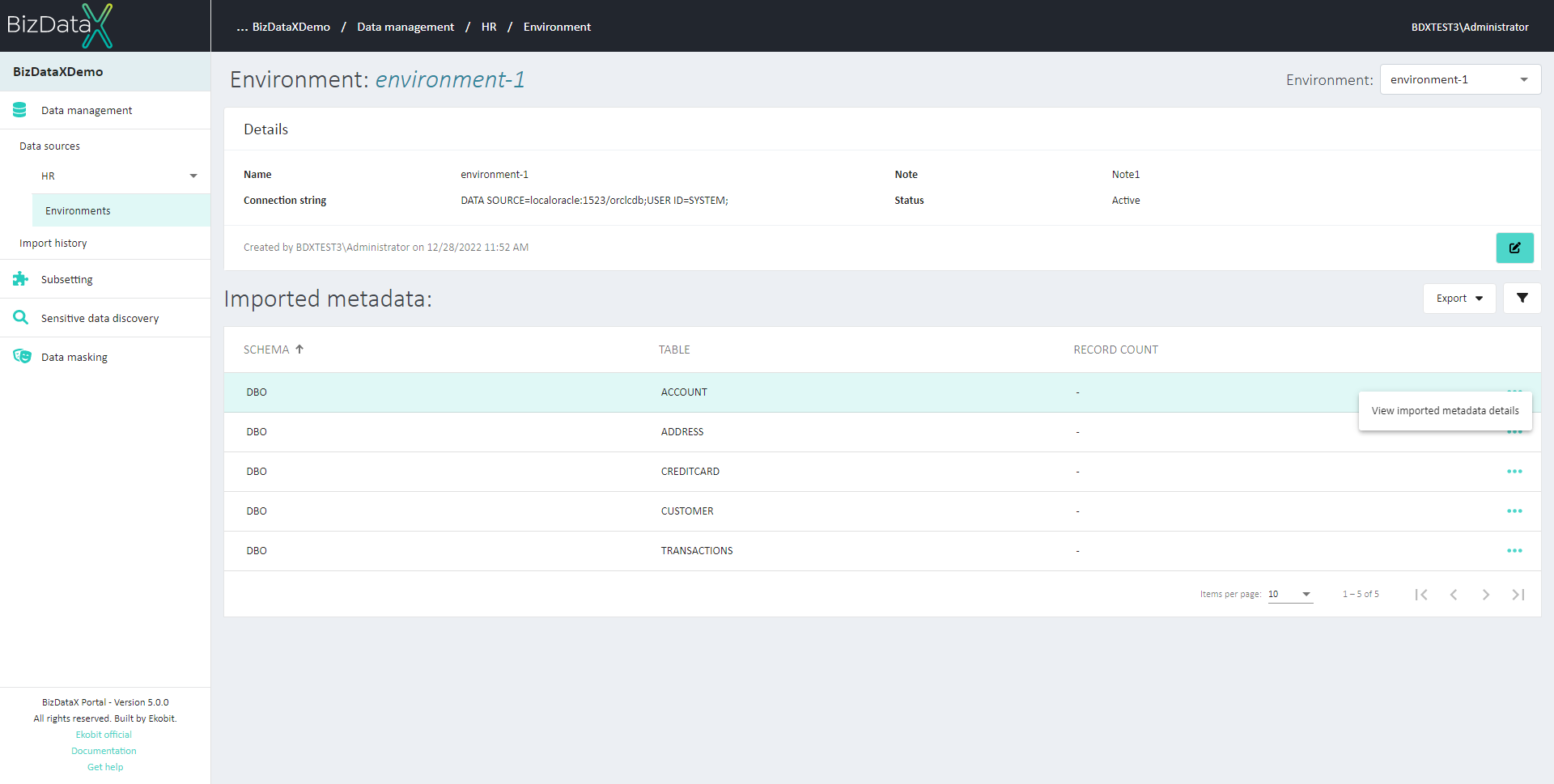Open Sensitive data discovery in sidebar

(x=100, y=318)
